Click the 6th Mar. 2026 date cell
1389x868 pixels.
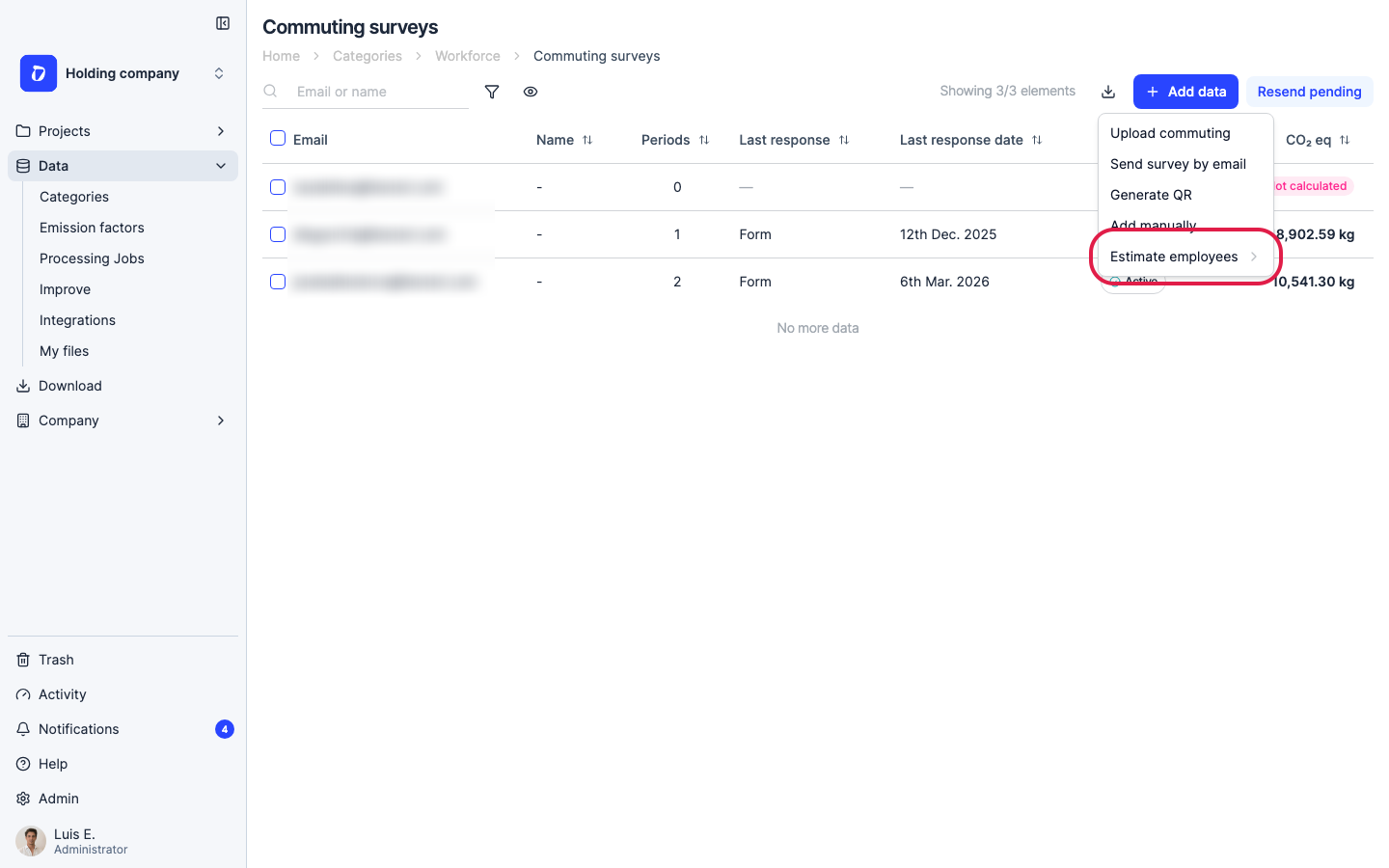pos(944,282)
